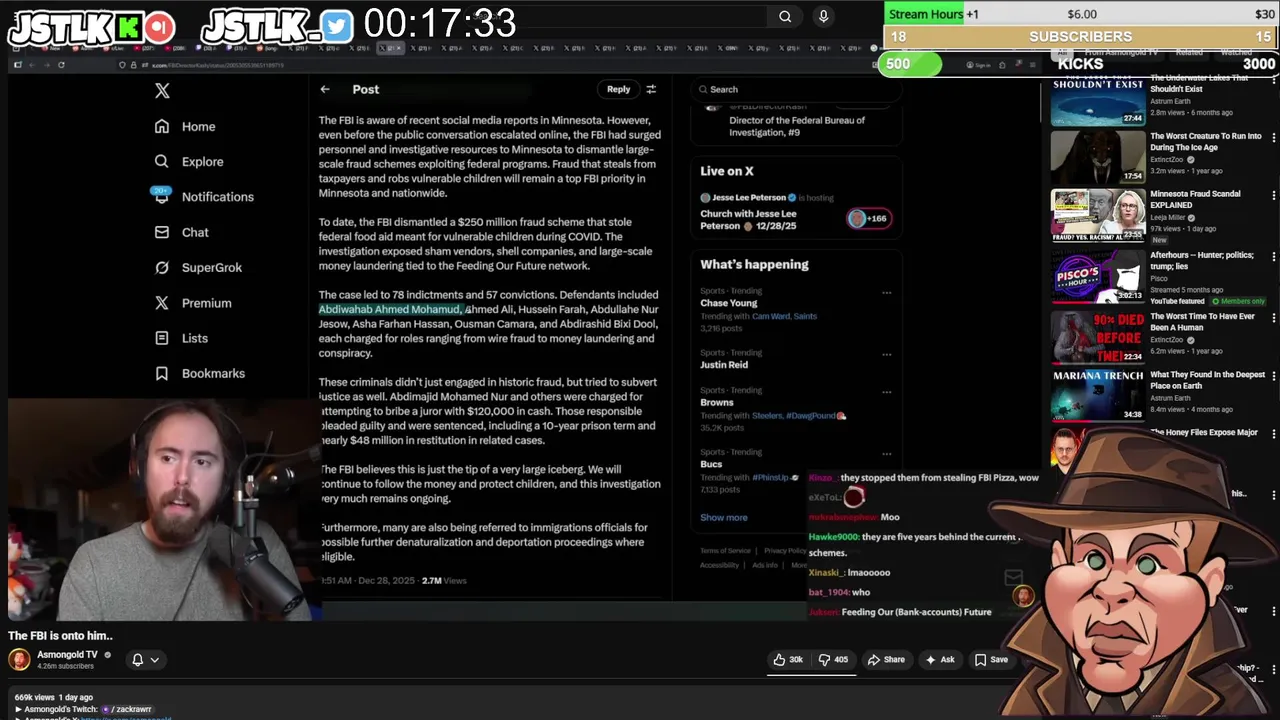The height and width of the screenshot is (720, 1280).
Task: Open menu for Underwater Lakes video
Action: pos(1273,80)
